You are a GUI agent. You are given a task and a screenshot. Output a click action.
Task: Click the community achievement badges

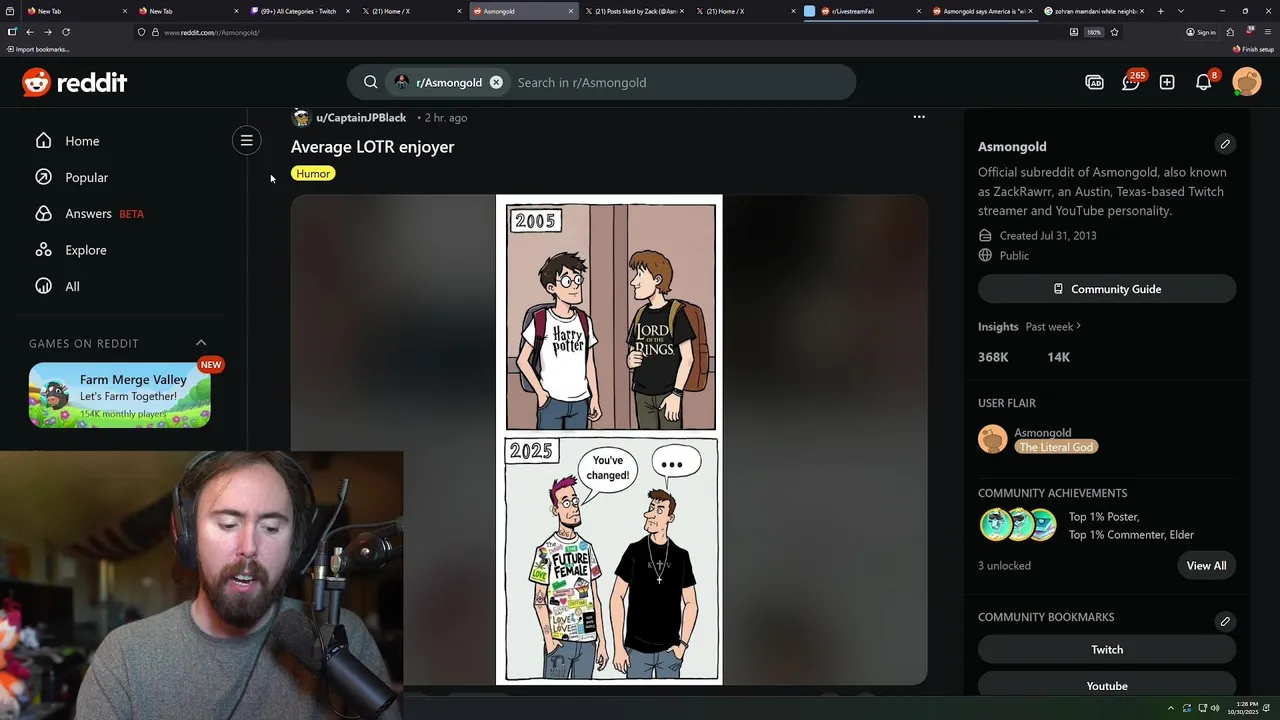click(1018, 524)
